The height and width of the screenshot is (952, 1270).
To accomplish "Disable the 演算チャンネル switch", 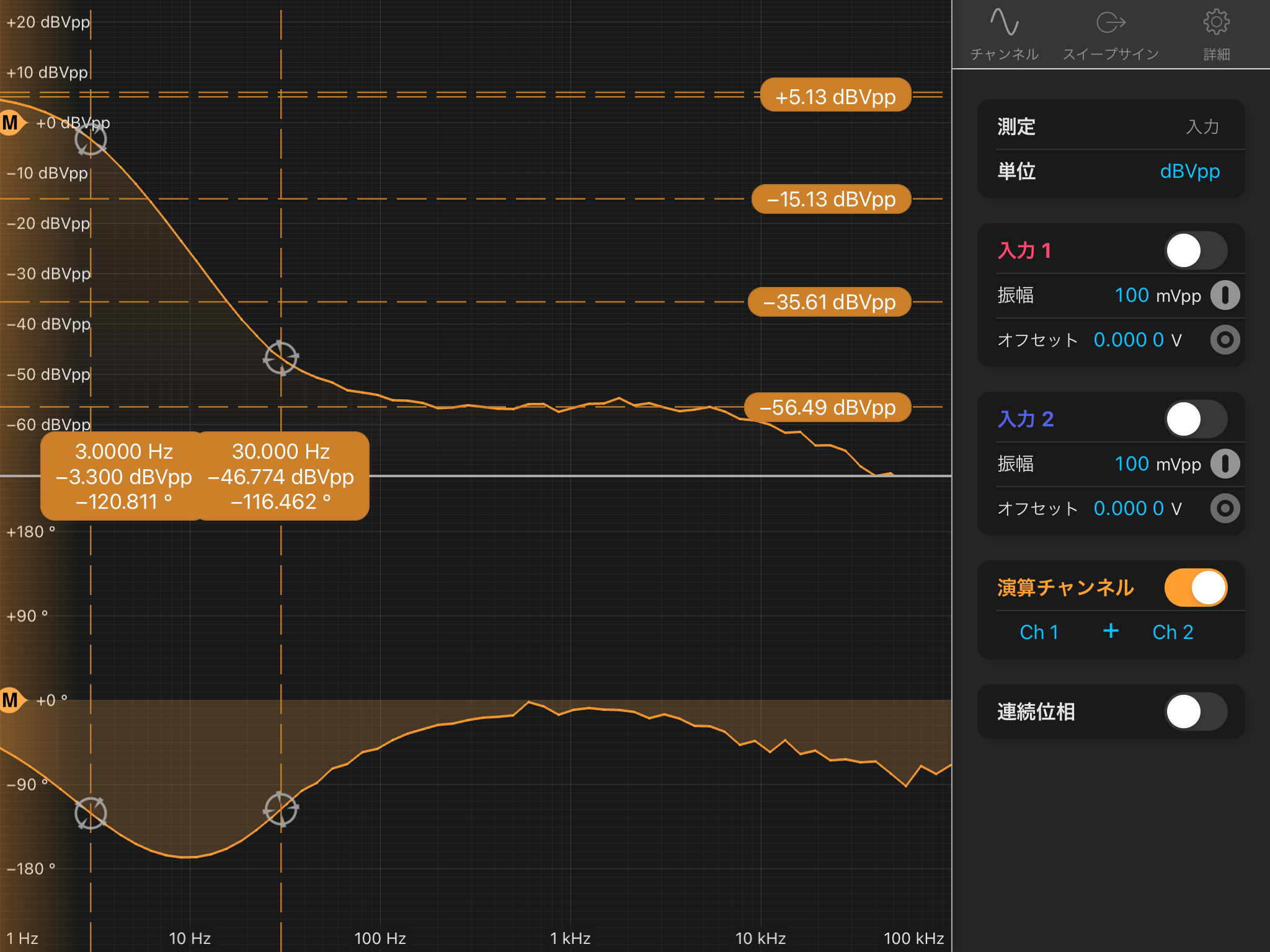I will pyautogui.click(x=1196, y=588).
